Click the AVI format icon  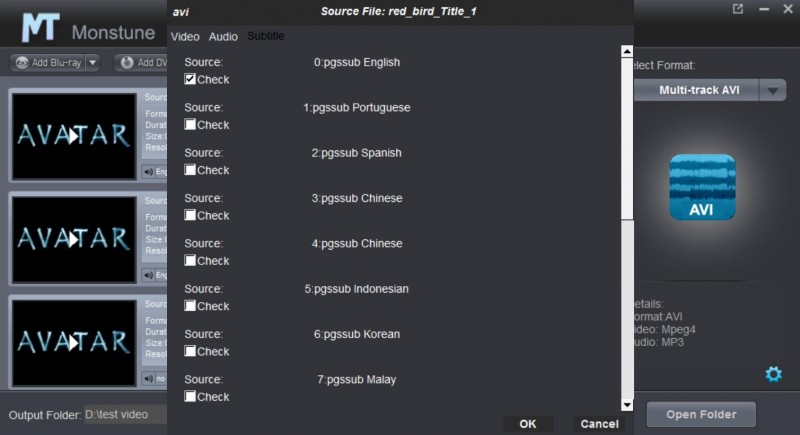tap(701, 187)
